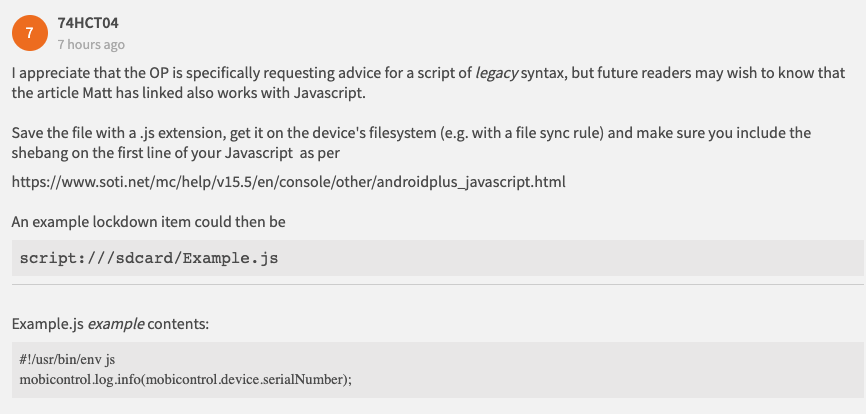Image resolution: width=866 pixels, height=414 pixels.
Task: Click the script:///sdcard/Example.js code block
Action: pos(148,258)
